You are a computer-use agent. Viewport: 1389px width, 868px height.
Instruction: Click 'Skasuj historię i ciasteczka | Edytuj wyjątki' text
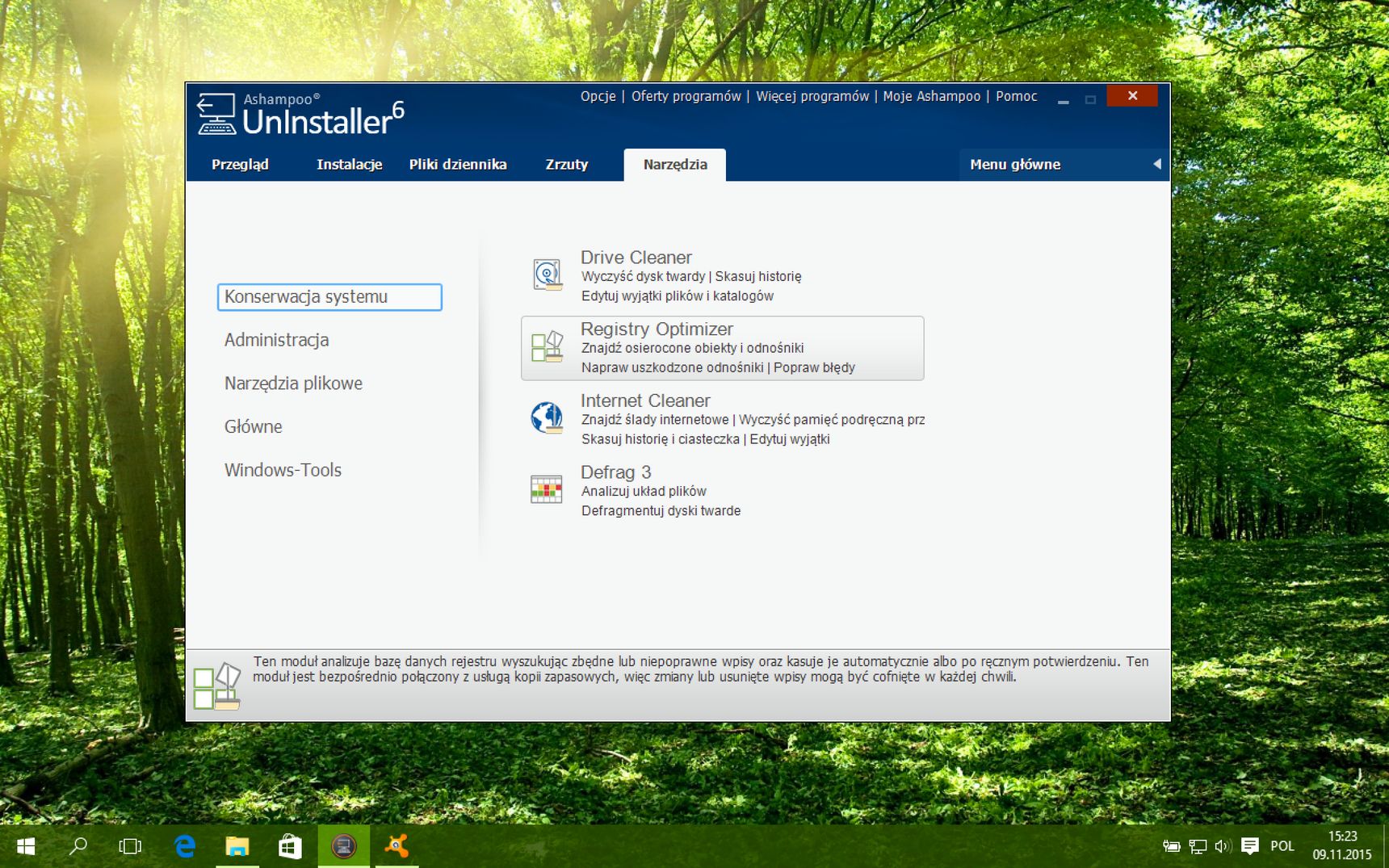[705, 439]
